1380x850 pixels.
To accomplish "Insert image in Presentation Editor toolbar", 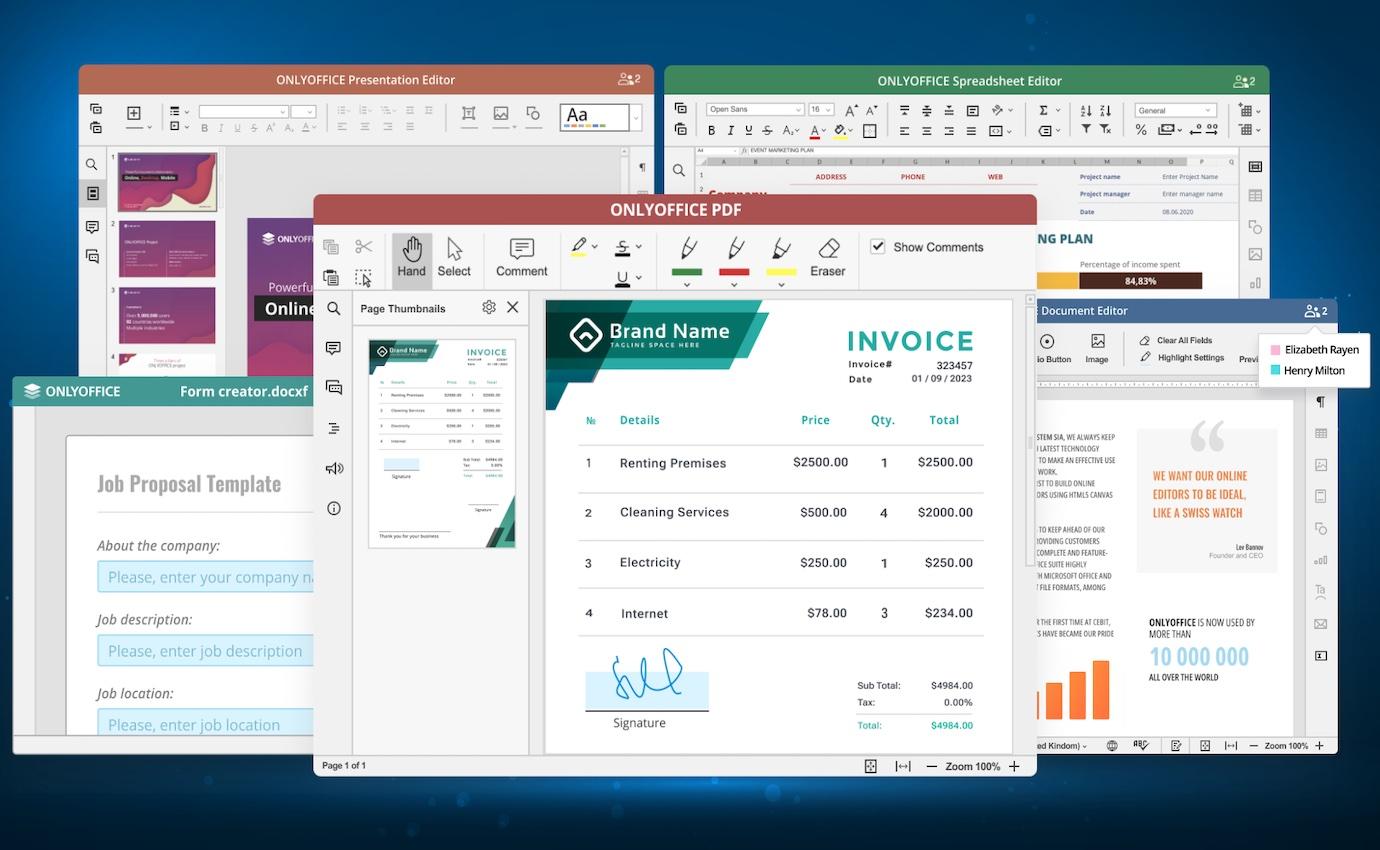I will point(501,114).
